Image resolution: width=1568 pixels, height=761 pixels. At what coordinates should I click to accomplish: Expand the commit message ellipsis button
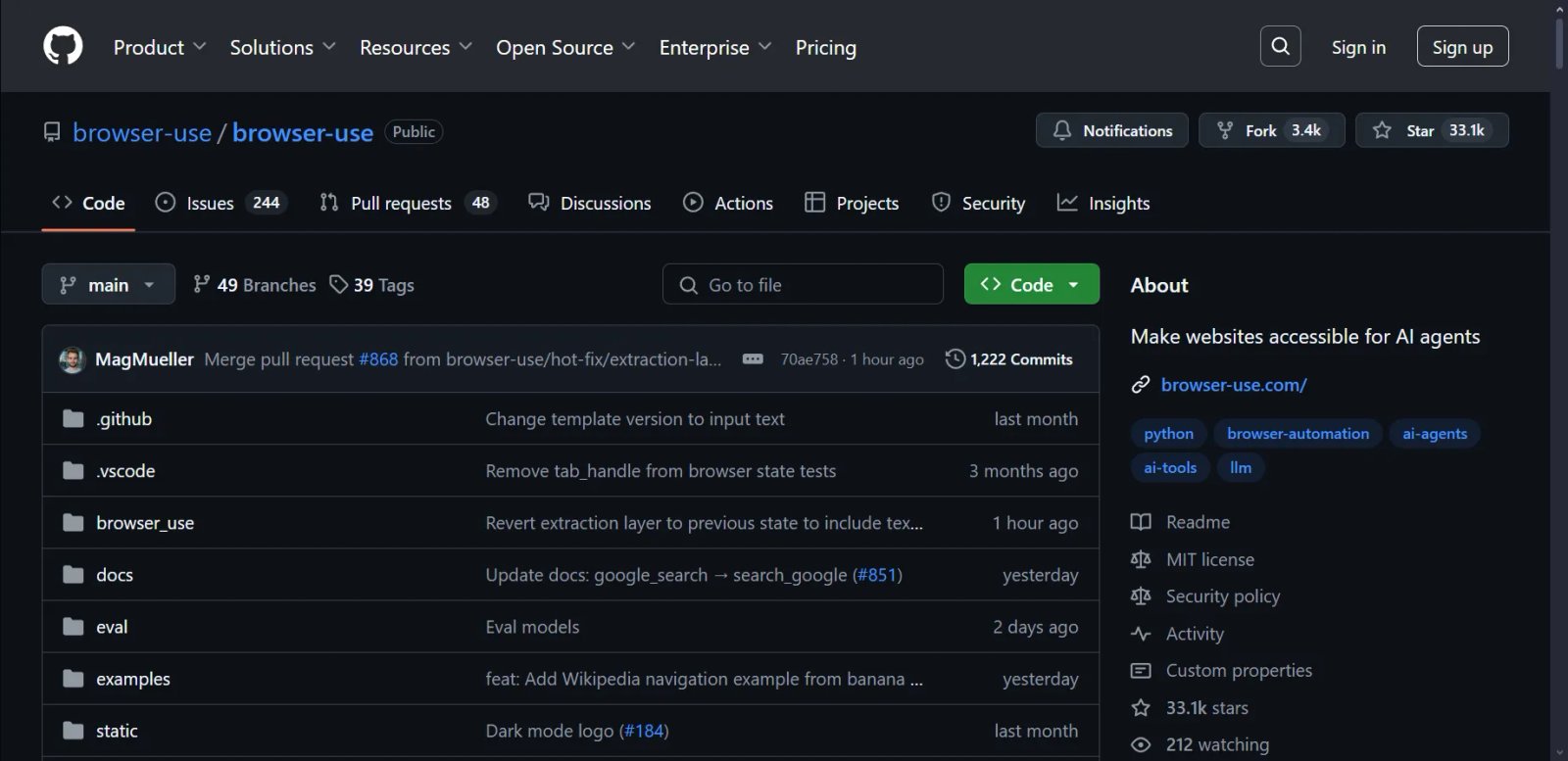tap(753, 359)
